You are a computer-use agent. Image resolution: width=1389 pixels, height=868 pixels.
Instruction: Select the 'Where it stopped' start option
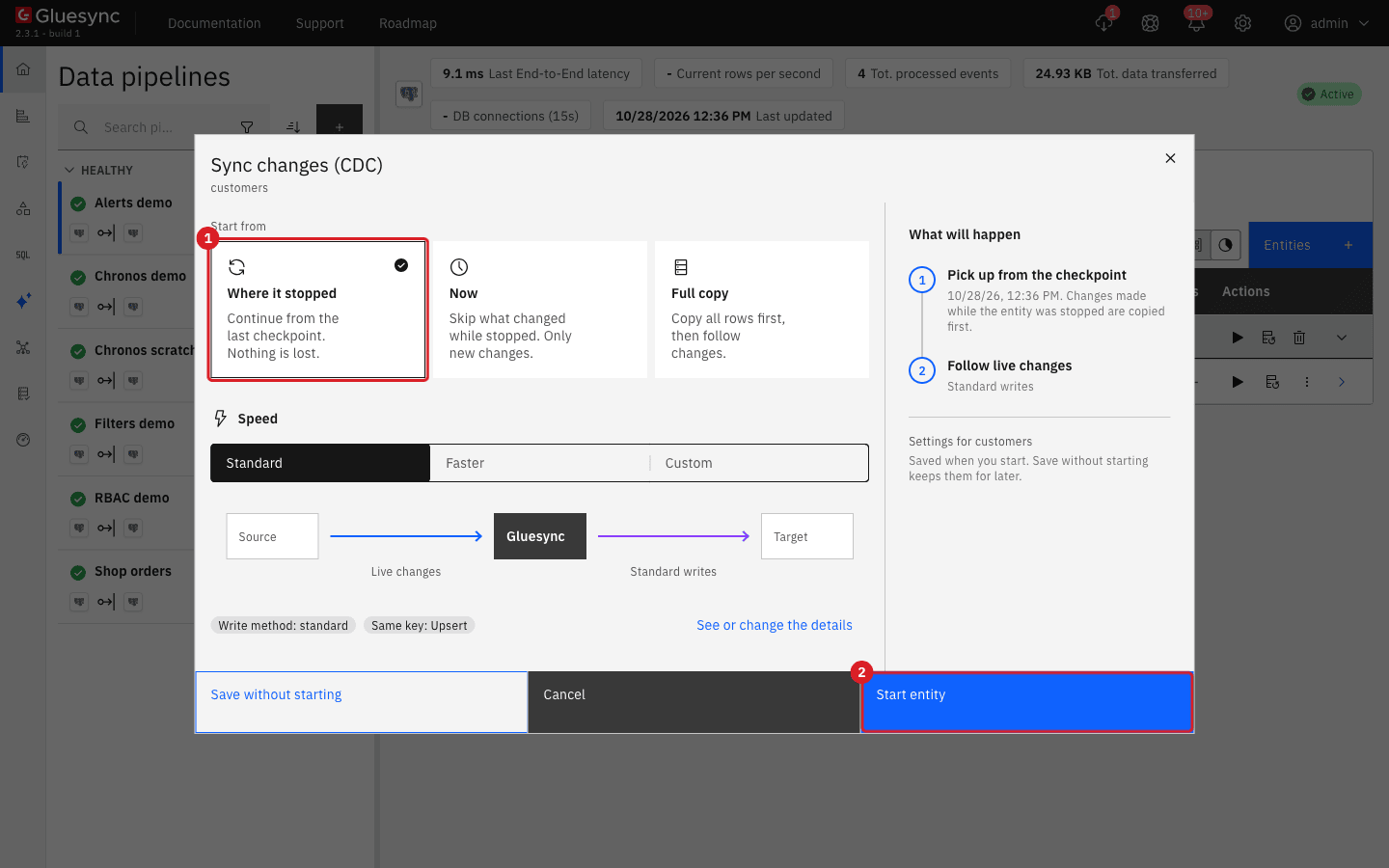(x=318, y=310)
